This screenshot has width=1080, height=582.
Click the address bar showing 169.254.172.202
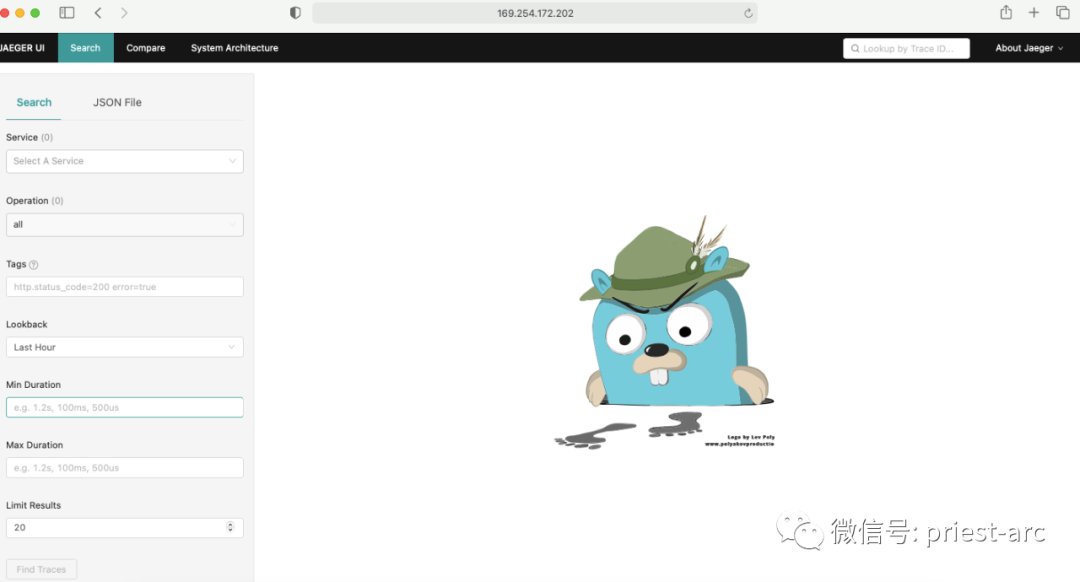point(535,13)
